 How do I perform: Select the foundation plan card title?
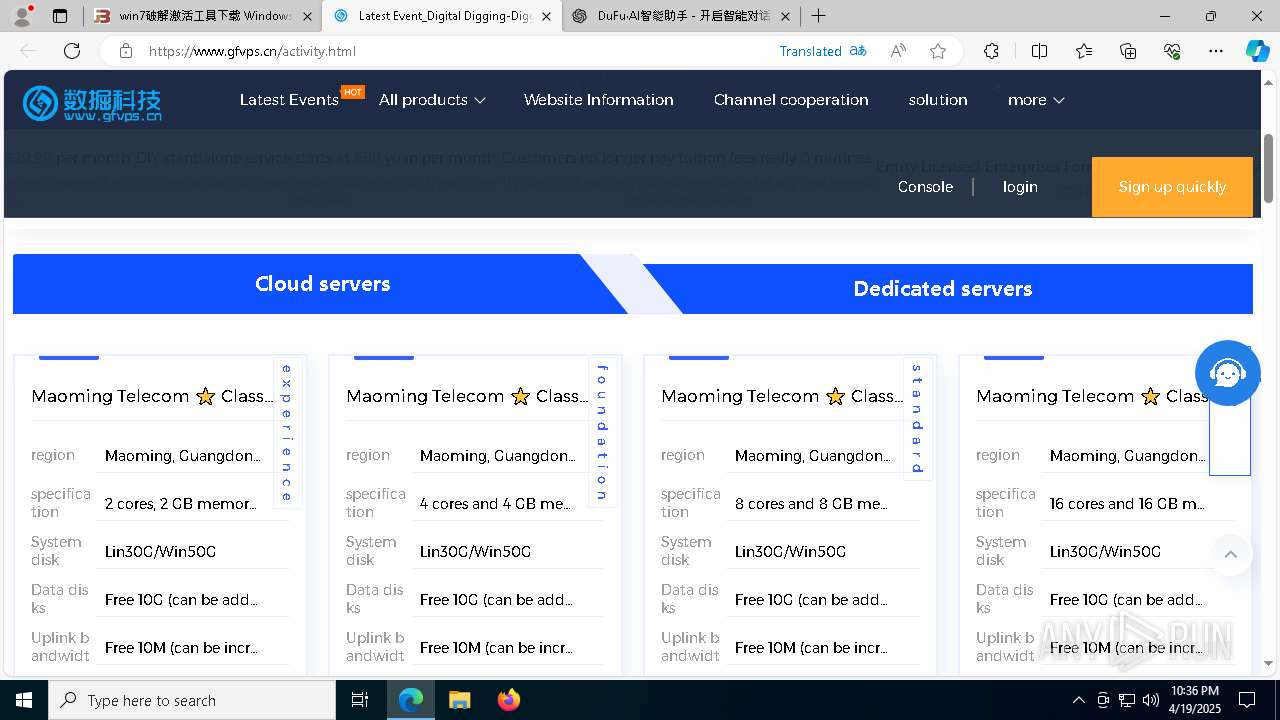click(x=465, y=396)
